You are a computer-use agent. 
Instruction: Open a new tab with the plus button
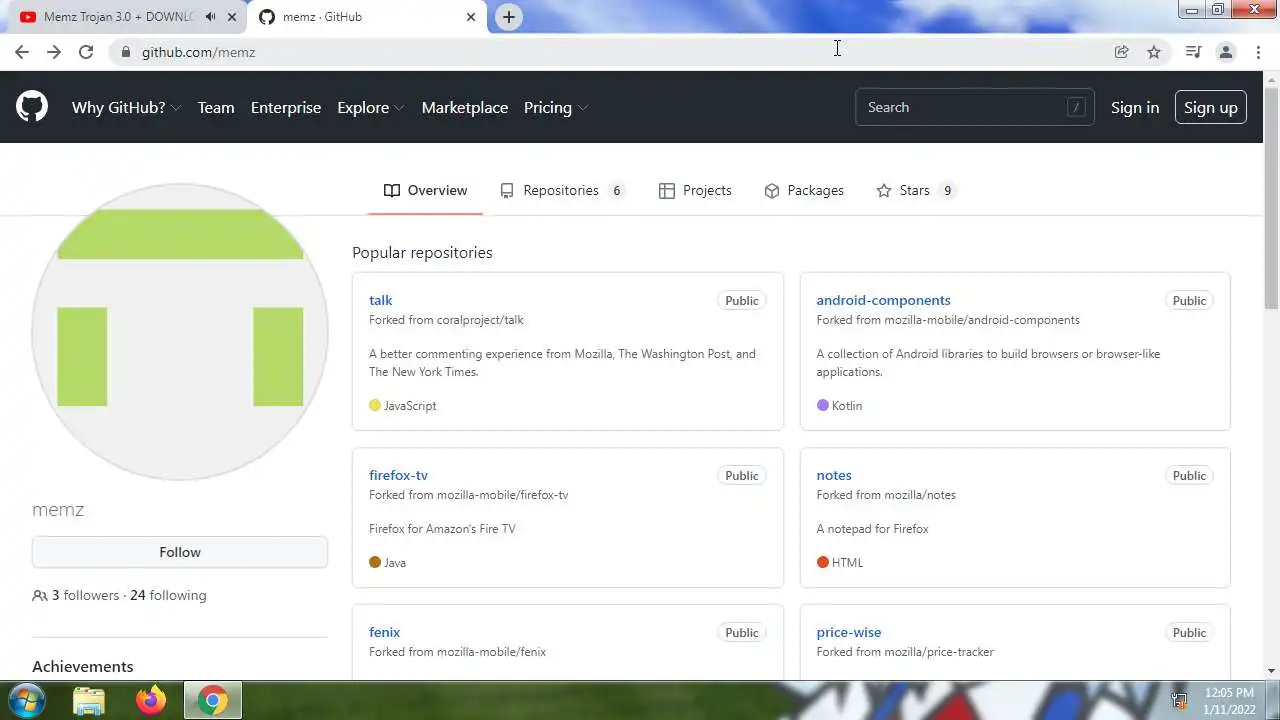point(509,17)
